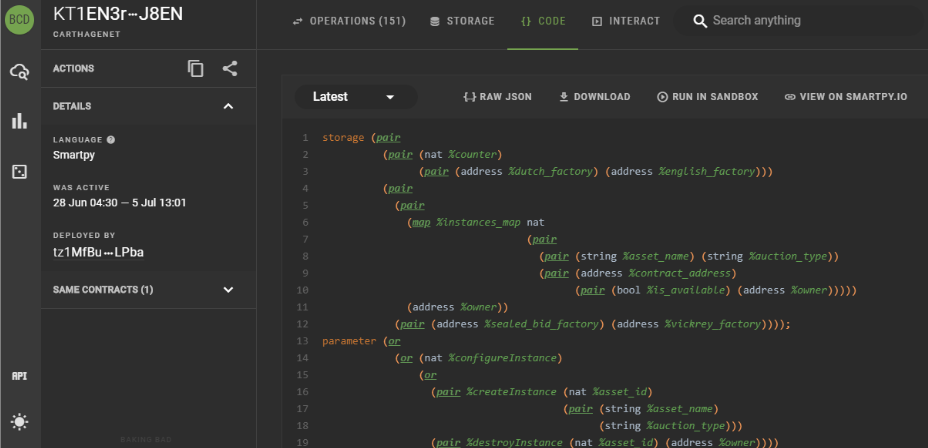The width and height of the screenshot is (928, 448).
Task: Click the Raw JSON button
Action: pos(497,97)
